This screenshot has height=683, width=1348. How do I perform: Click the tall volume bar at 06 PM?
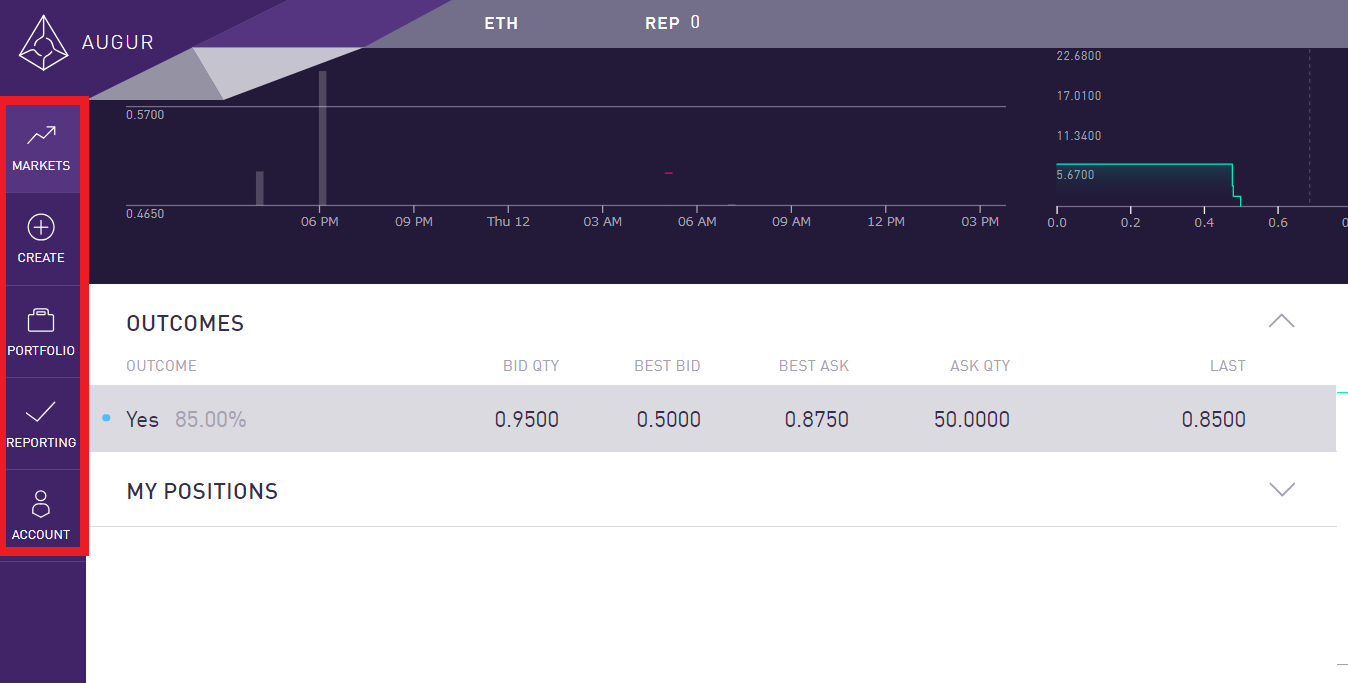click(323, 138)
